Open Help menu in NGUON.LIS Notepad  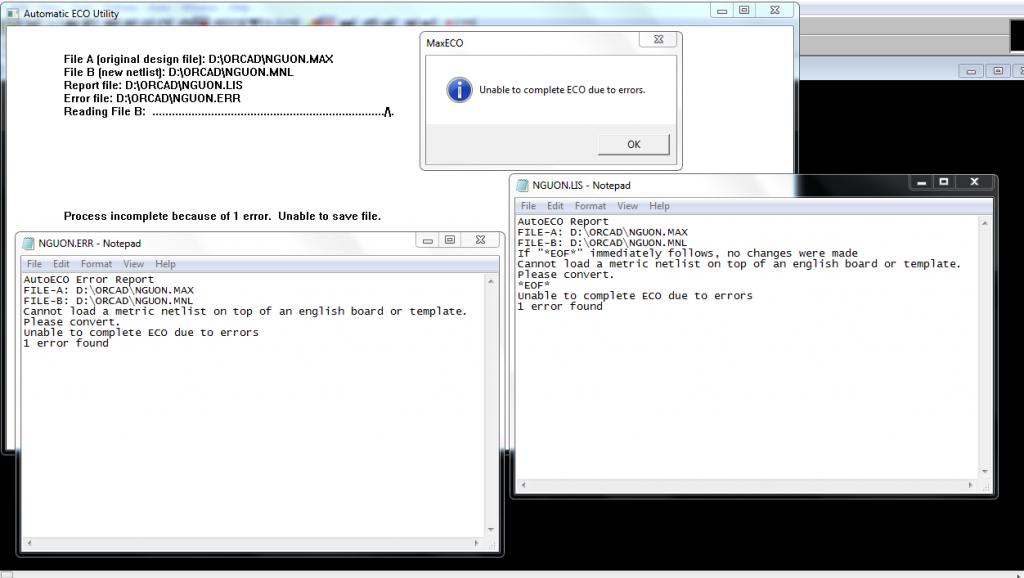(659, 206)
